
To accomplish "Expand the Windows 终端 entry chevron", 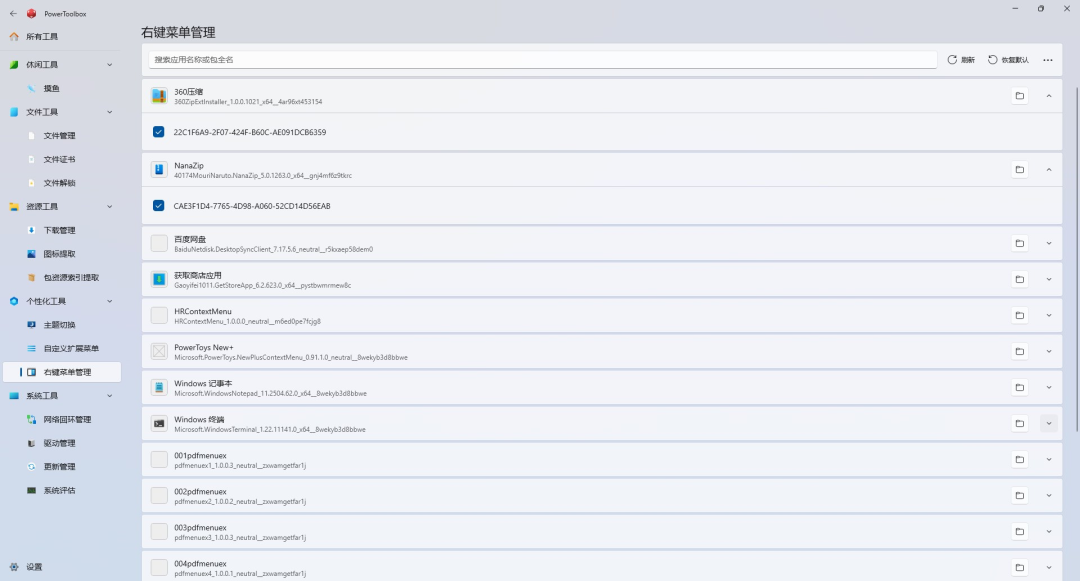I will point(1048,423).
